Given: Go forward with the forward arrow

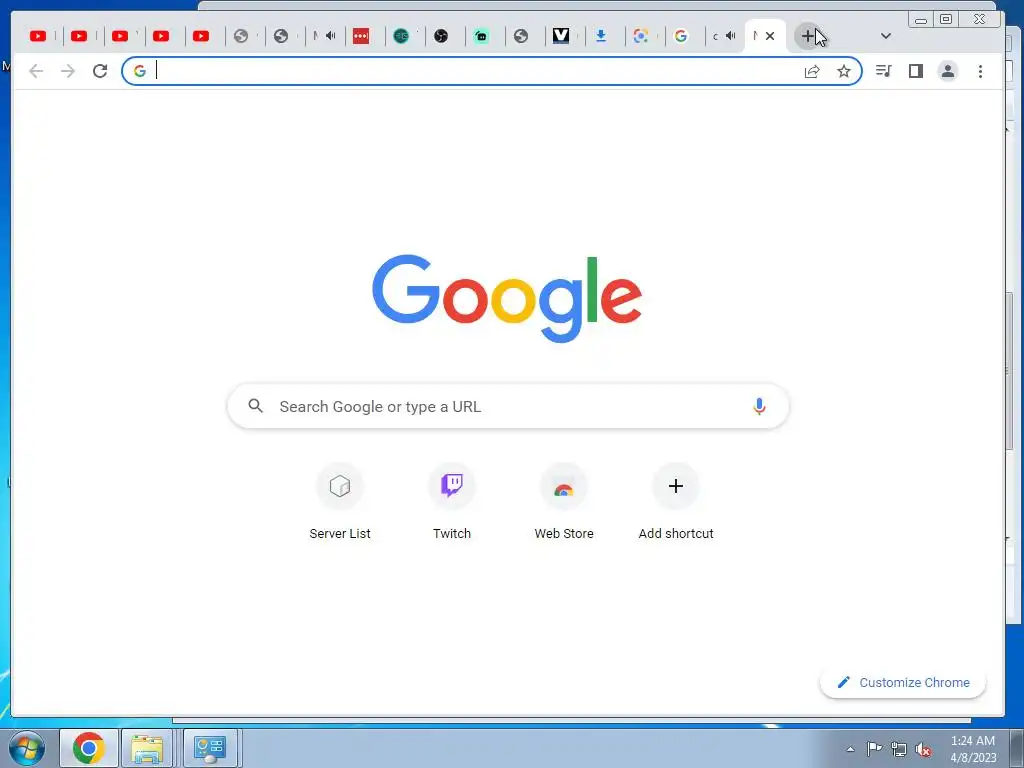Looking at the screenshot, I should (68, 71).
